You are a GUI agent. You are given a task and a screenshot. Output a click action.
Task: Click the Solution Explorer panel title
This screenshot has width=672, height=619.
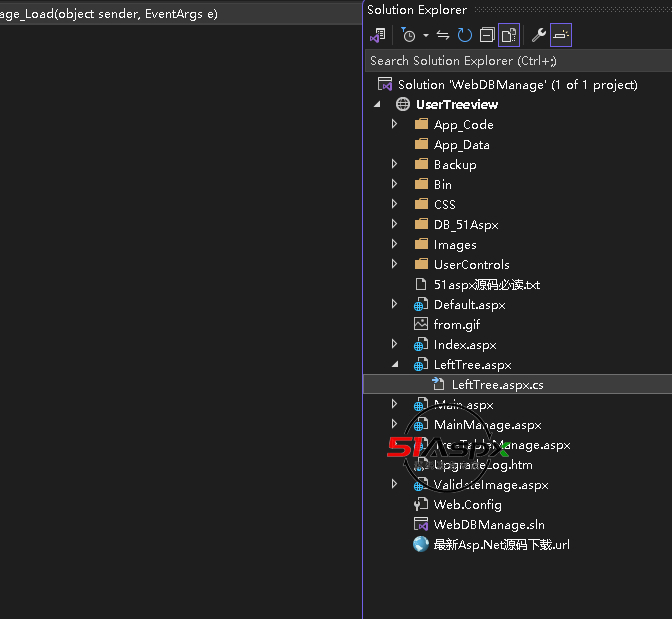(417, 10)
